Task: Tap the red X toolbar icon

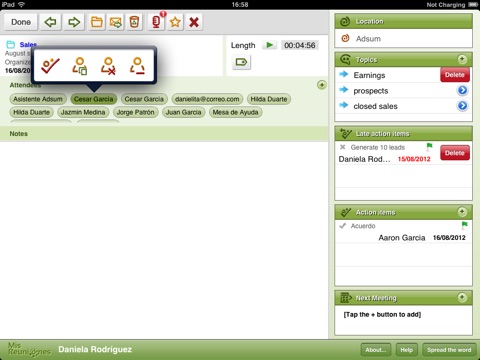Action: pyautogui.click(x=194, y=22)
